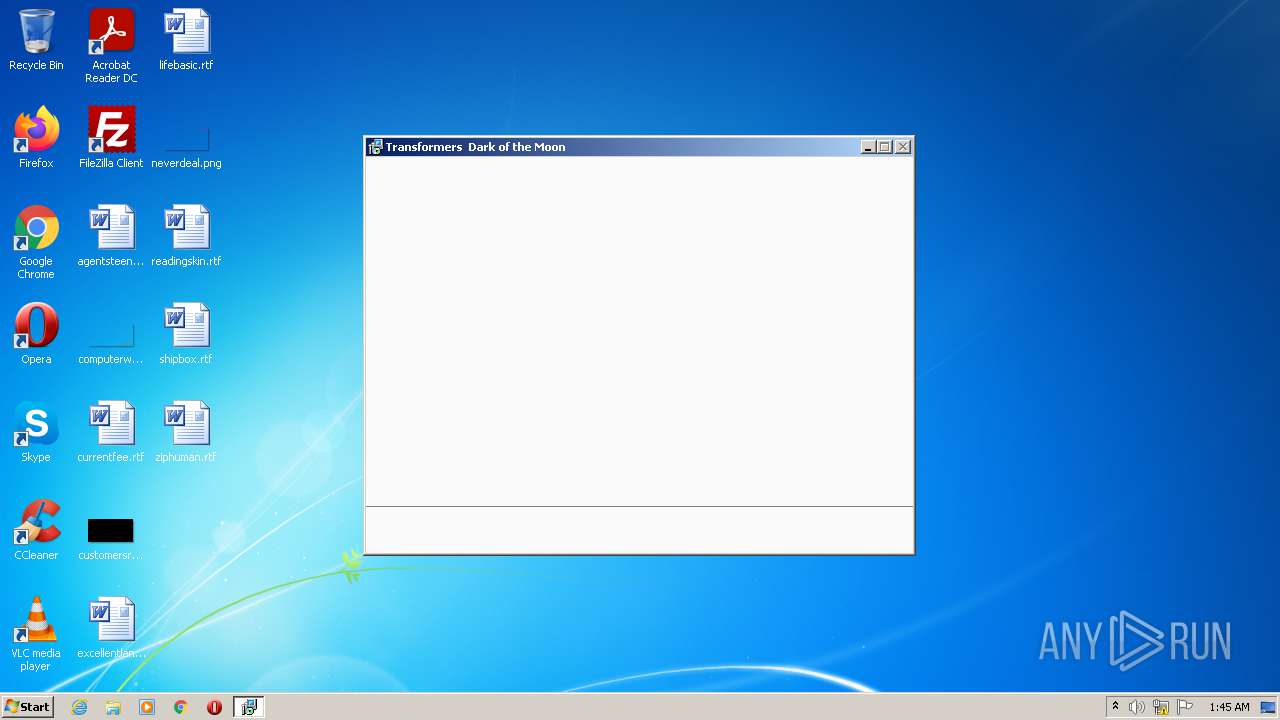Select the lifebasic.rtf document icon
This screenshot has width=1280, height=720.
pyautogui.click(x=186, y=40)
